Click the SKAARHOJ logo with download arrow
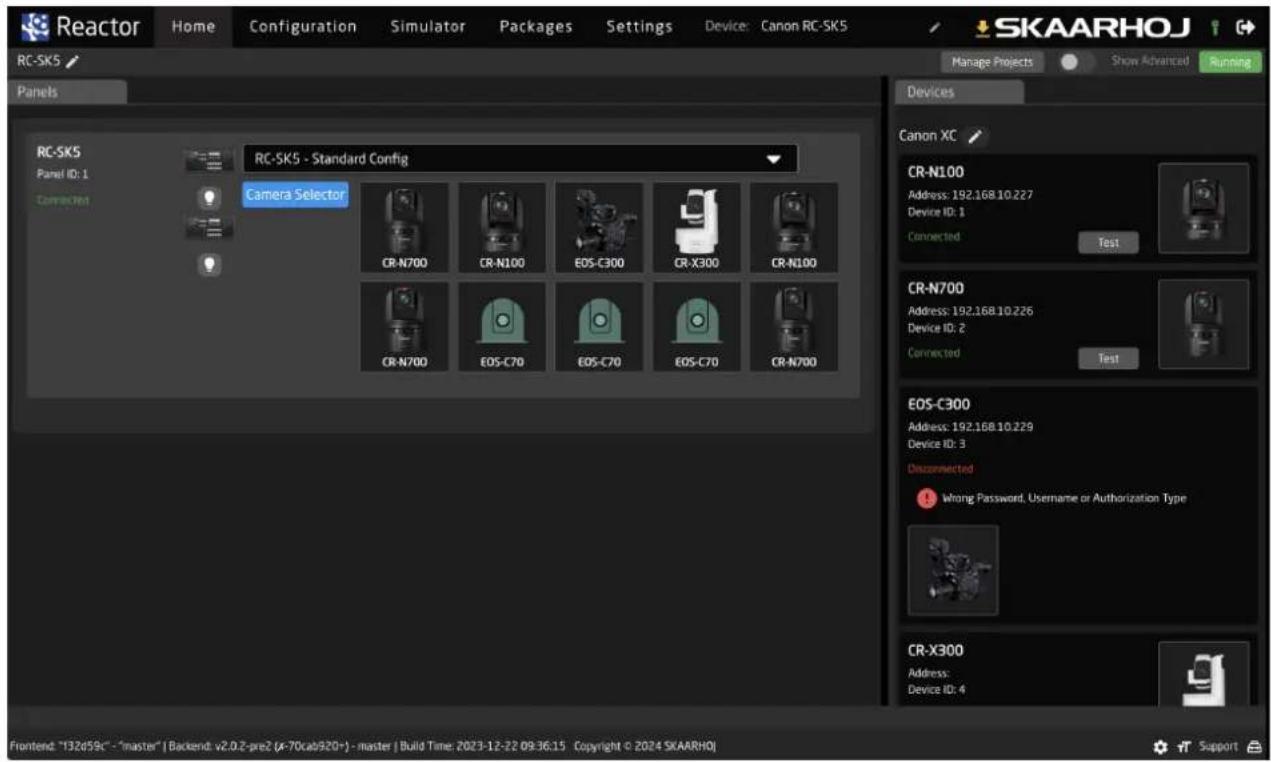The height and width of the screenshot is (762, 1271). coord(1083,26)
